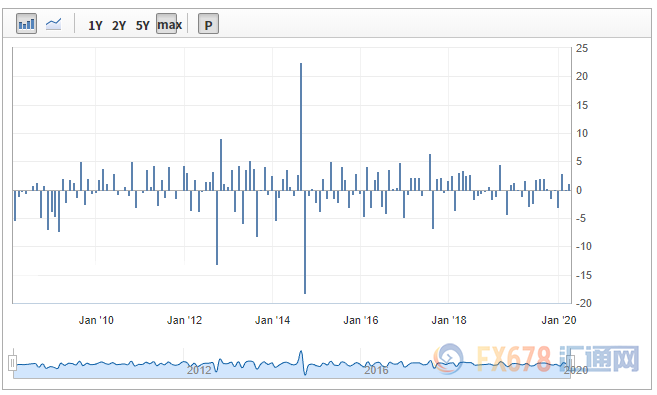The width and height of the screenshot is (657, 395).
Task: Click the Jan '18 axis label
Action: click(x=449, y=320)
